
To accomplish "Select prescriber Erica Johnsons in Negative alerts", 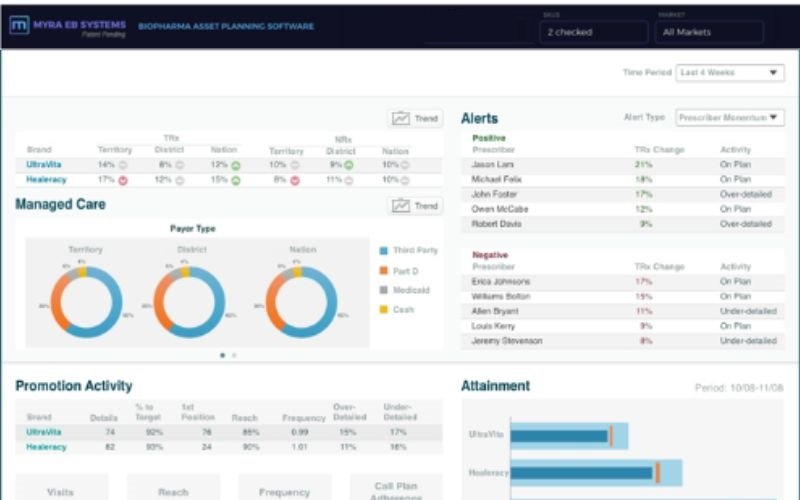I will click(x=623, y=282).
